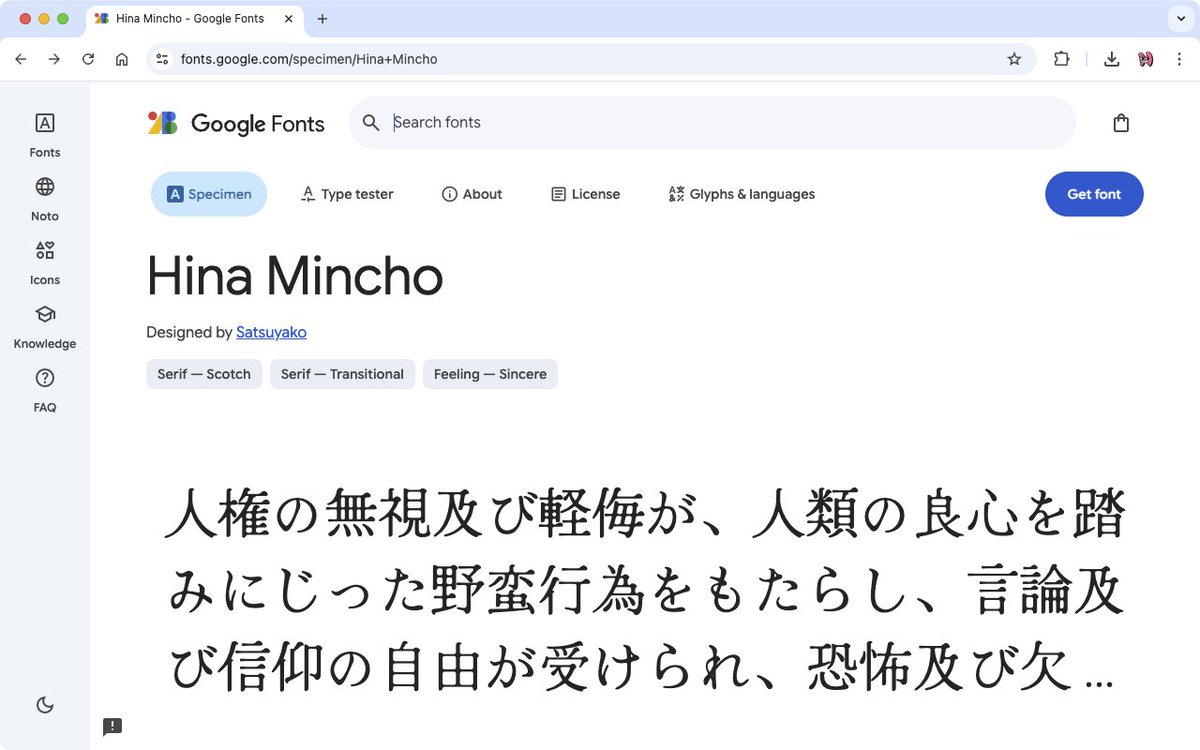
Task: Click the Get font button
Action: click(1094, 194)
